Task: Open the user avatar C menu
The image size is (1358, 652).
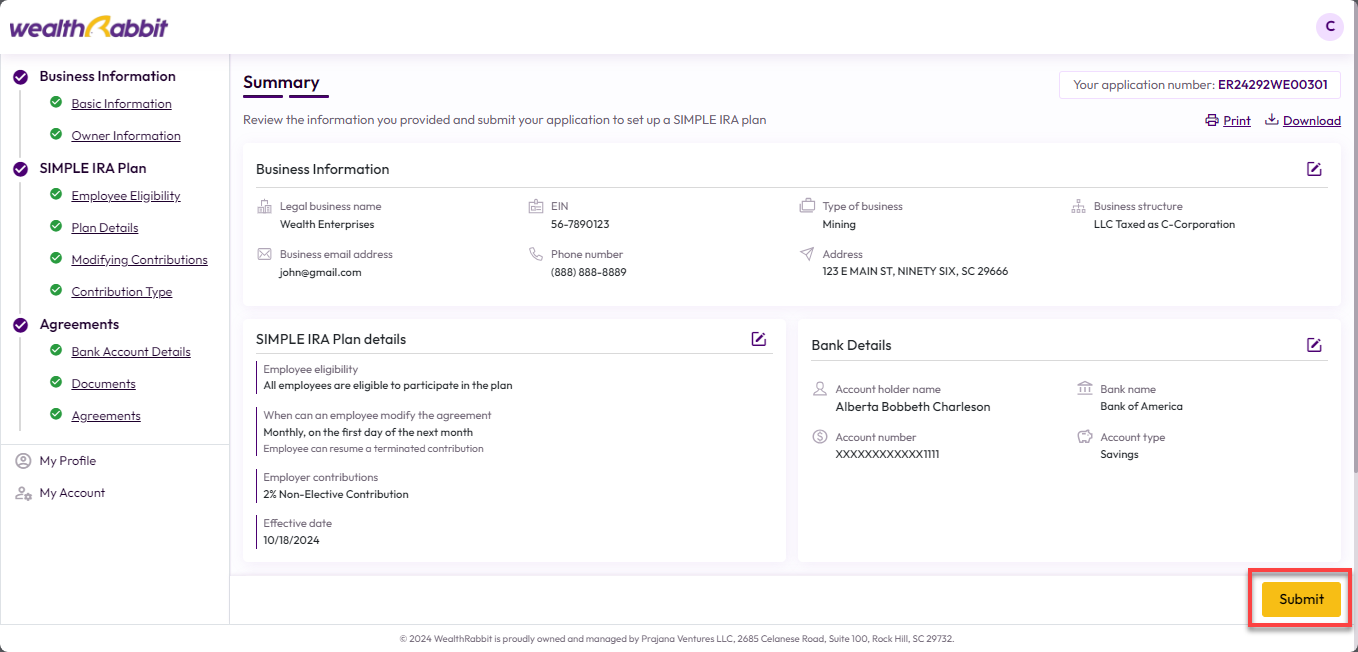Action: 1329,27
